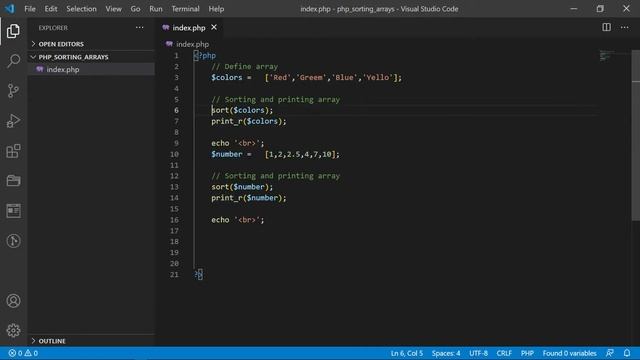Viewport: 640px width, 360px height.
Task: Change indentation via Spaces: 4
Action: tap(446, 353)
